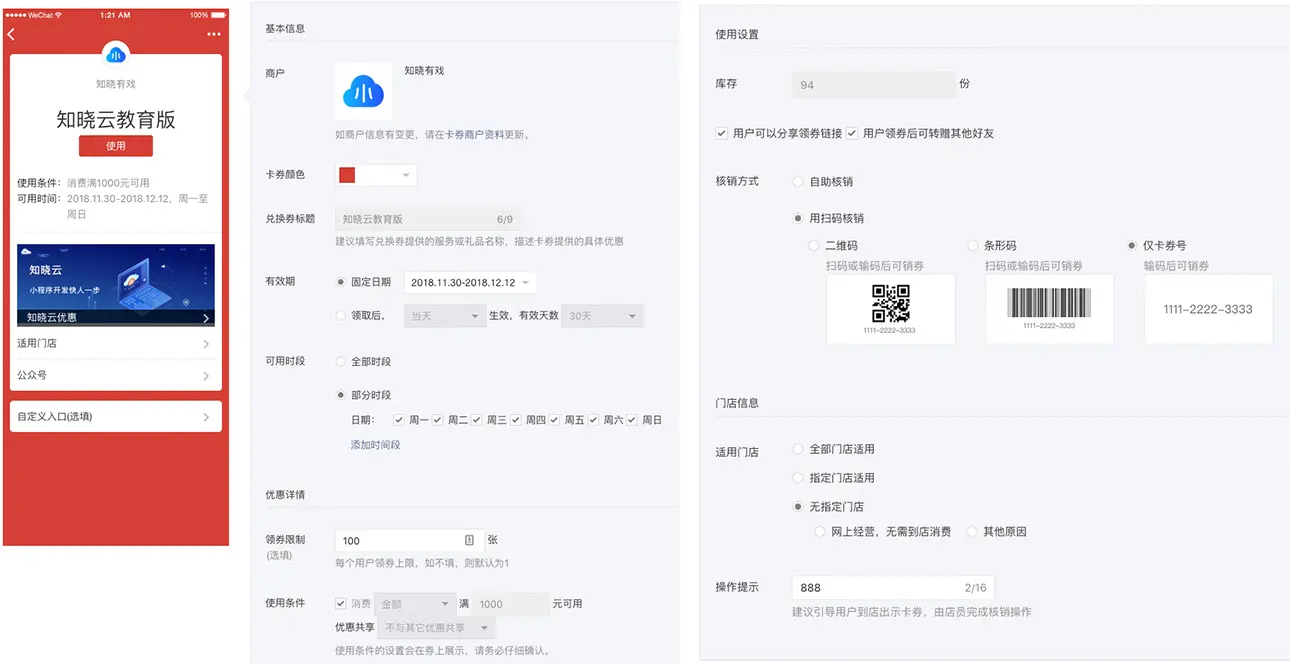Expand the card color dropdown arrow
Image resolution: width=1290 pixels, height=664 pixels.
(x=406, y=175)
